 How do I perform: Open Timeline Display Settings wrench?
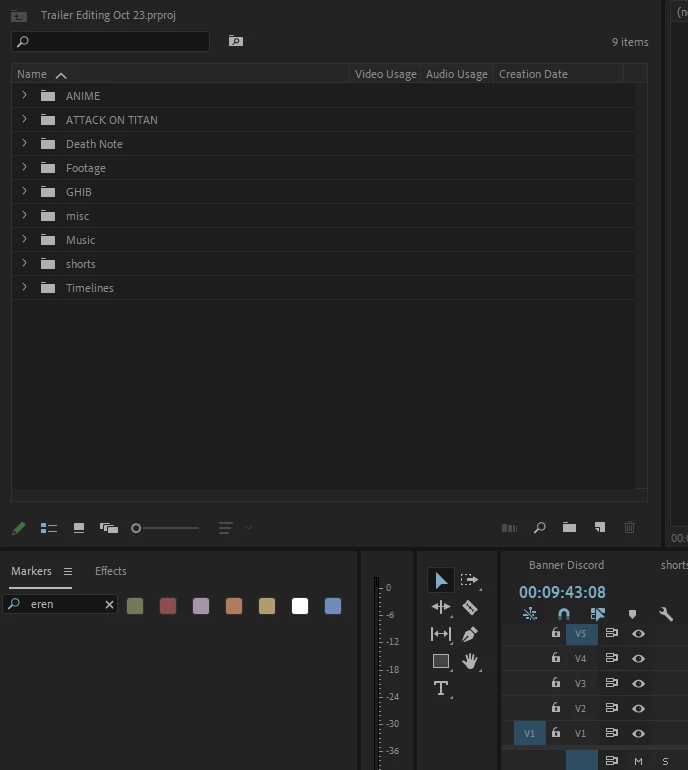pos(665,614)
